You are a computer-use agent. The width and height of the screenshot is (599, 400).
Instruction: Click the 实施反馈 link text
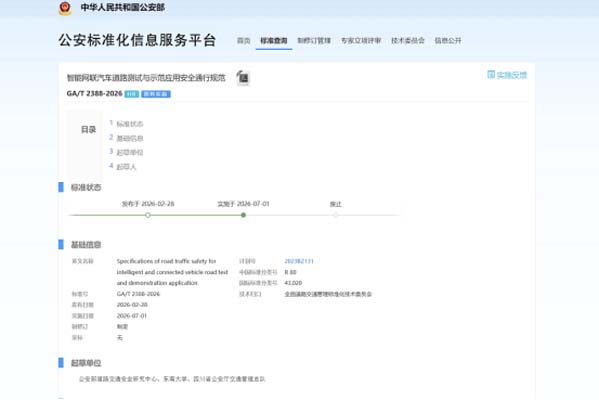pos(512,75)
